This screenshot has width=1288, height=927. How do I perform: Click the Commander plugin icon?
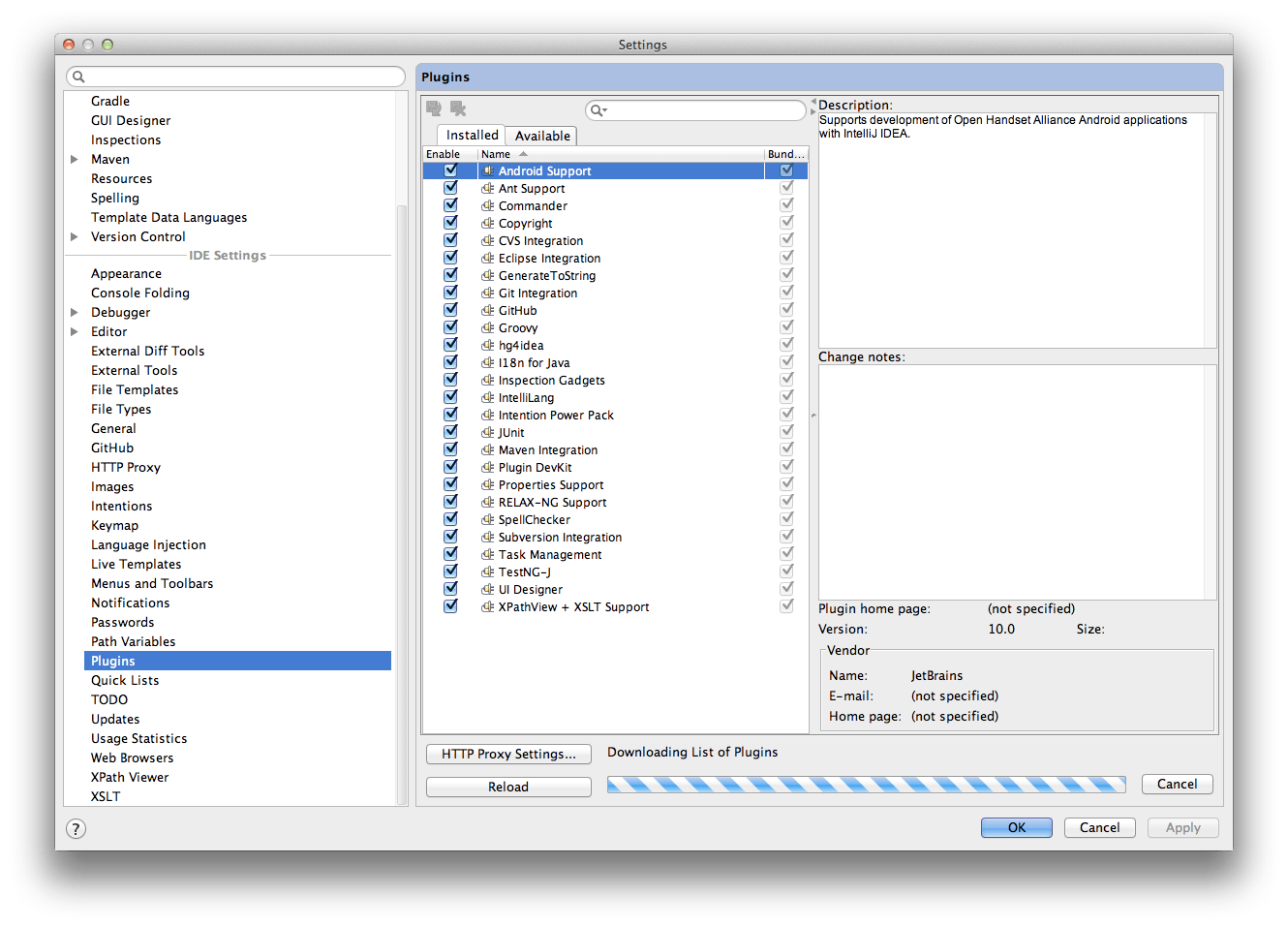click(488, 205)
